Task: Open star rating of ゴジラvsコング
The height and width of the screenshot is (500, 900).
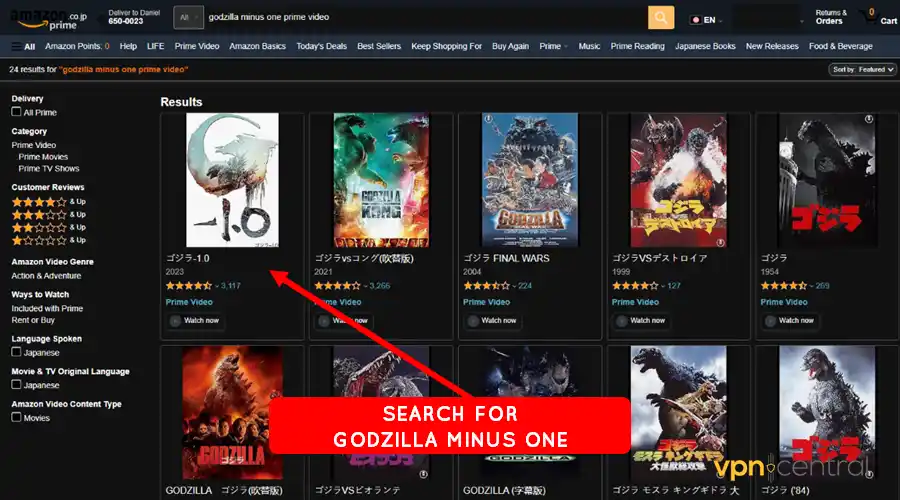Action: 338,285
